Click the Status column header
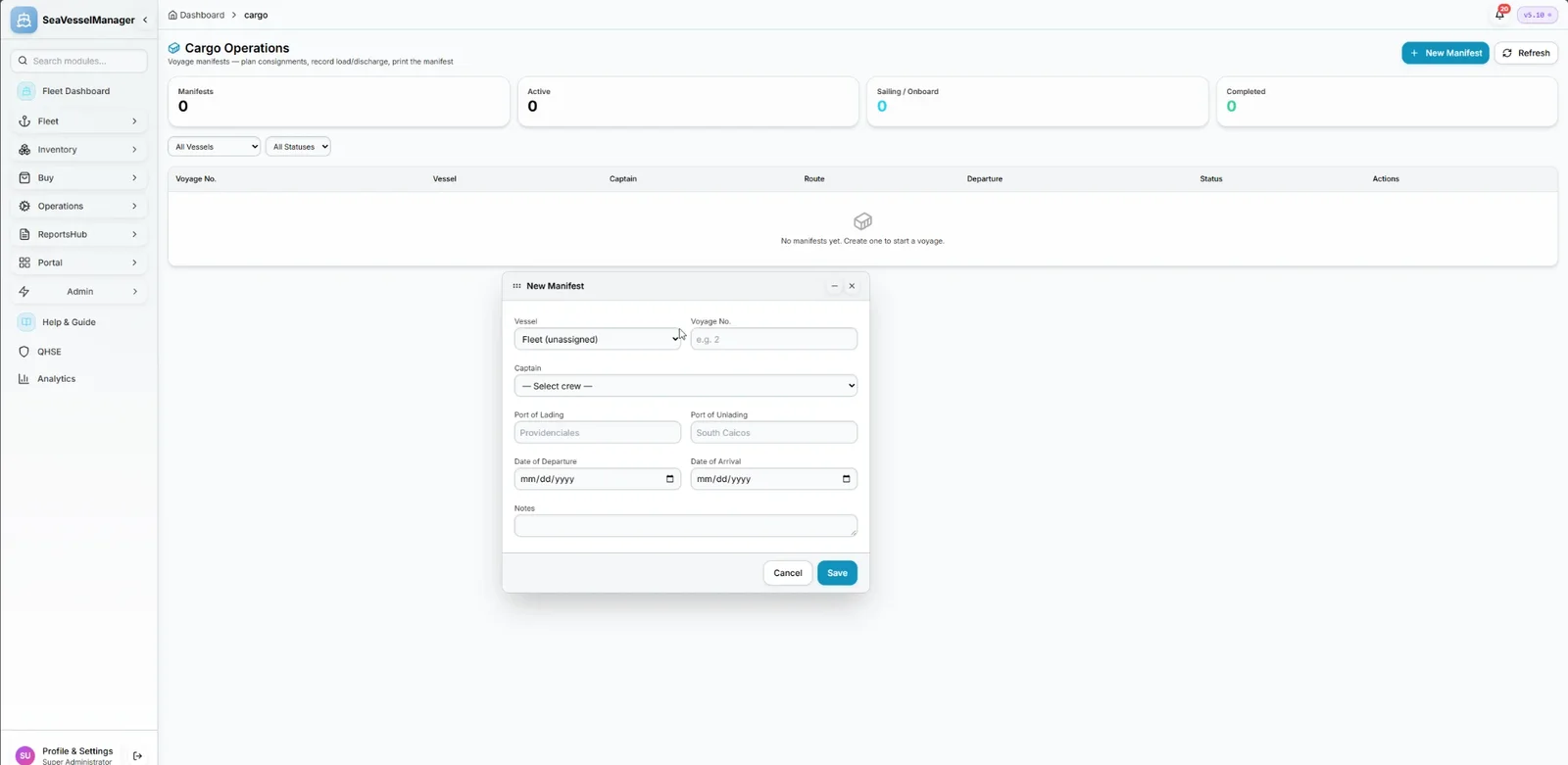 pyautogui.click(x=1211, y=179)
